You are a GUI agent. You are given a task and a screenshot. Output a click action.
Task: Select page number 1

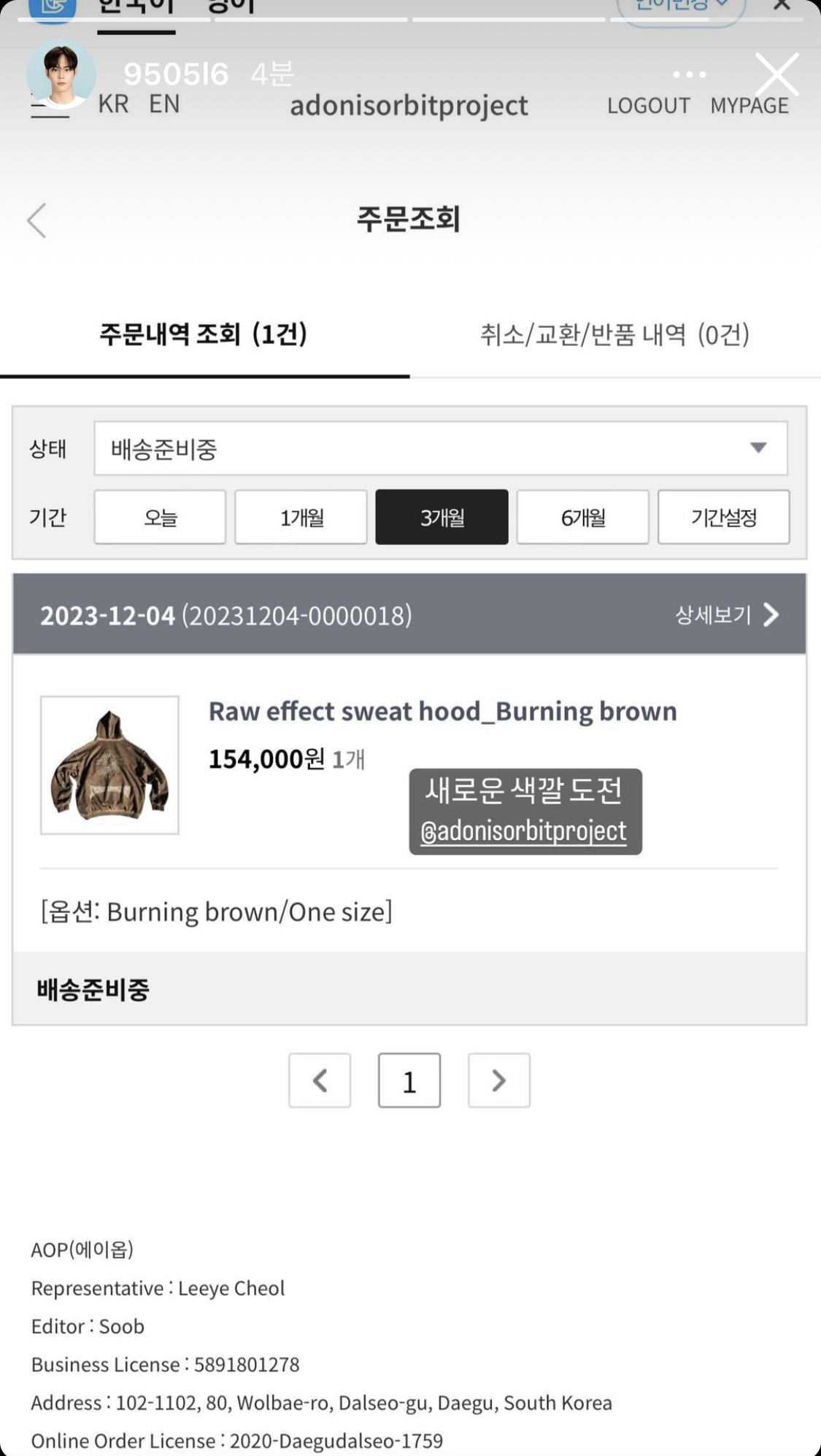coord(409,1080)
